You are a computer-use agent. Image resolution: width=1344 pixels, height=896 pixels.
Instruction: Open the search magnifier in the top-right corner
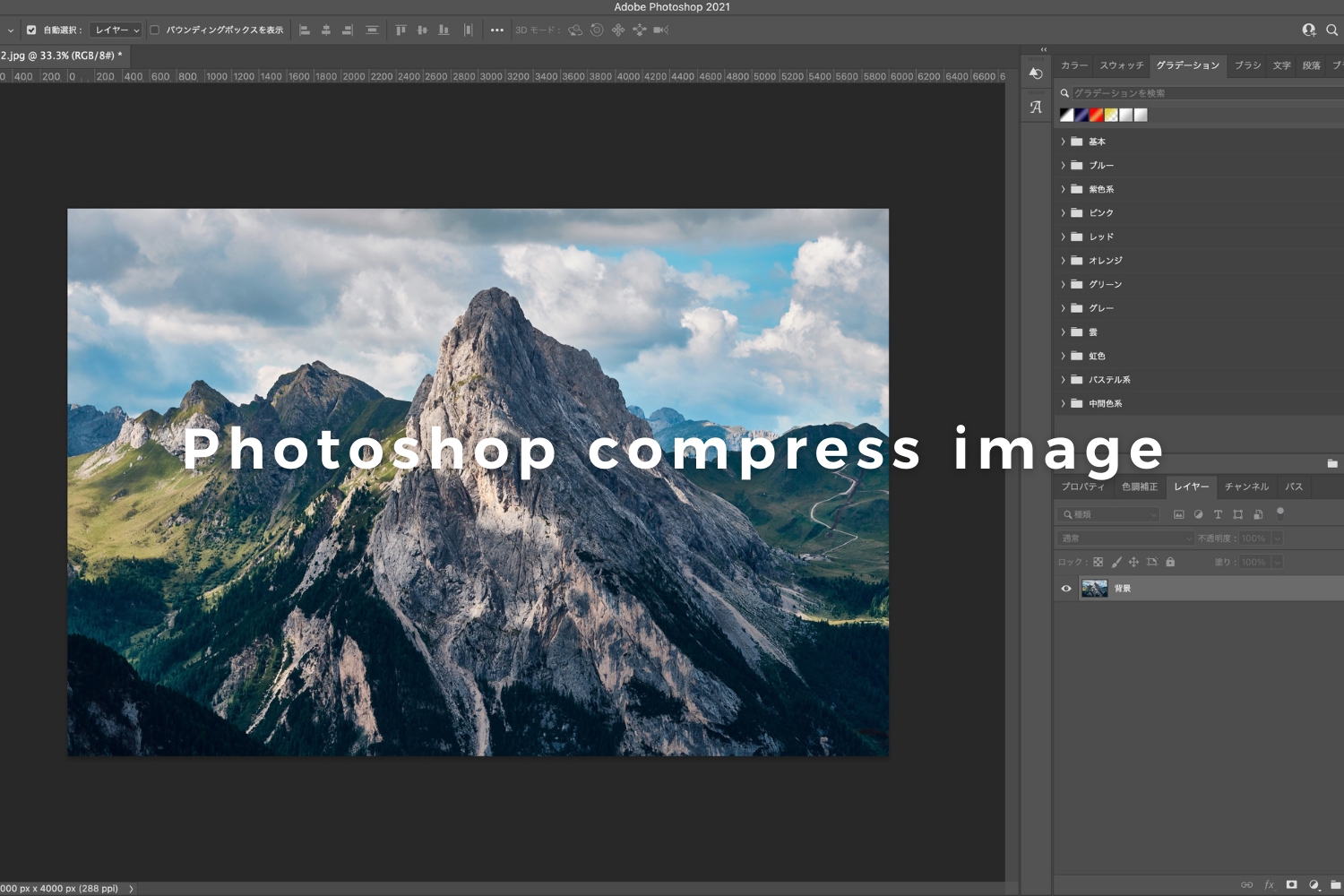pos(1331,30)
